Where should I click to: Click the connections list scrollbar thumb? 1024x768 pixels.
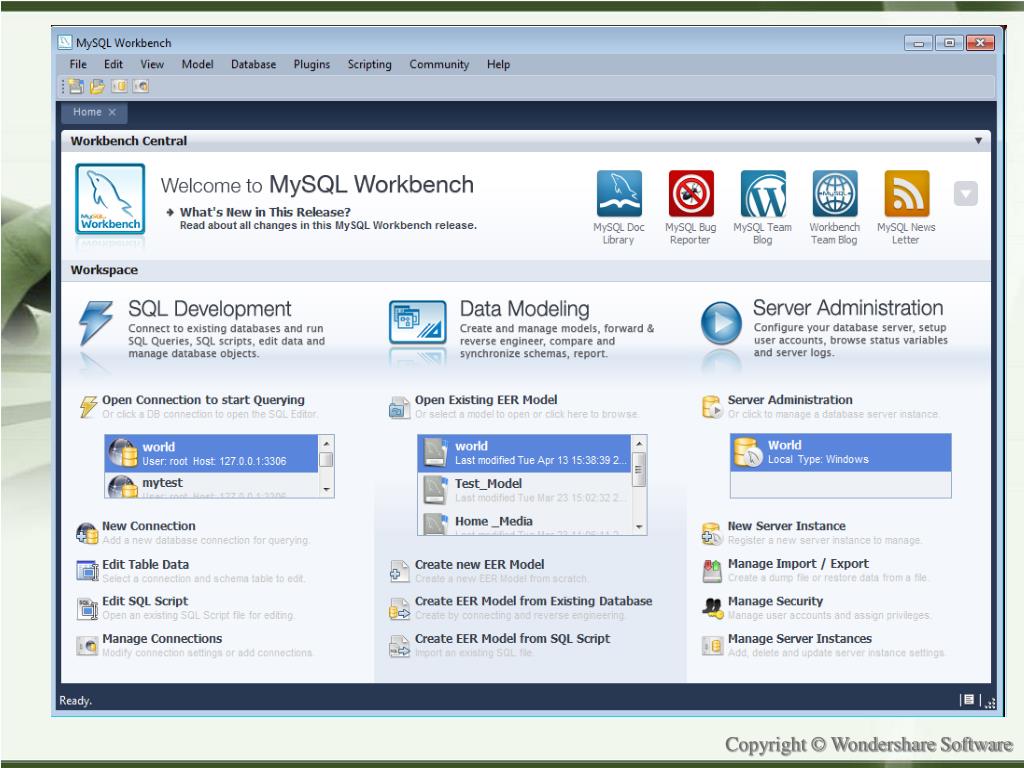click(x=327, y=459)
